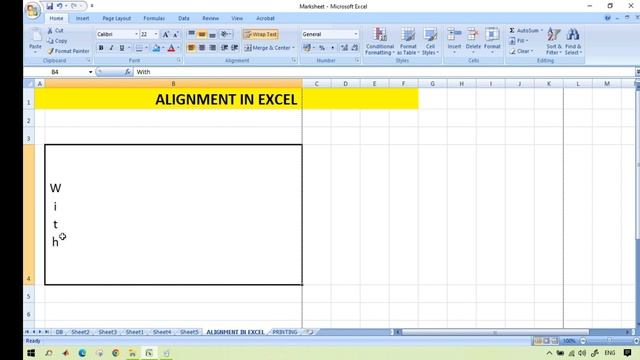This screenshot has width=640, height=360.
Task: Expand the font size 22 dropdown
Action: point(156,34)
